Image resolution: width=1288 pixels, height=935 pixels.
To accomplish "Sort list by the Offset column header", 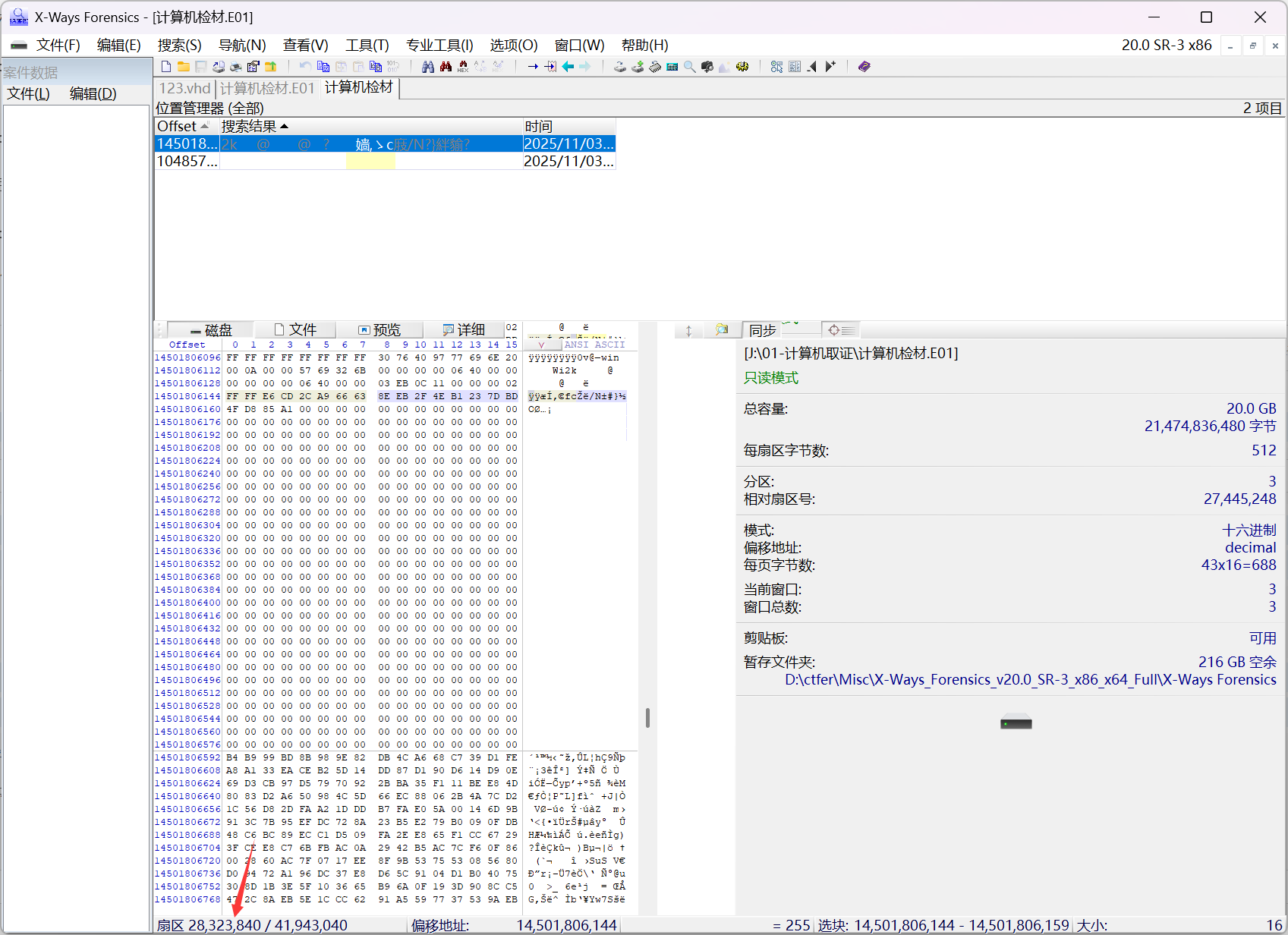I will pos(187,127).
